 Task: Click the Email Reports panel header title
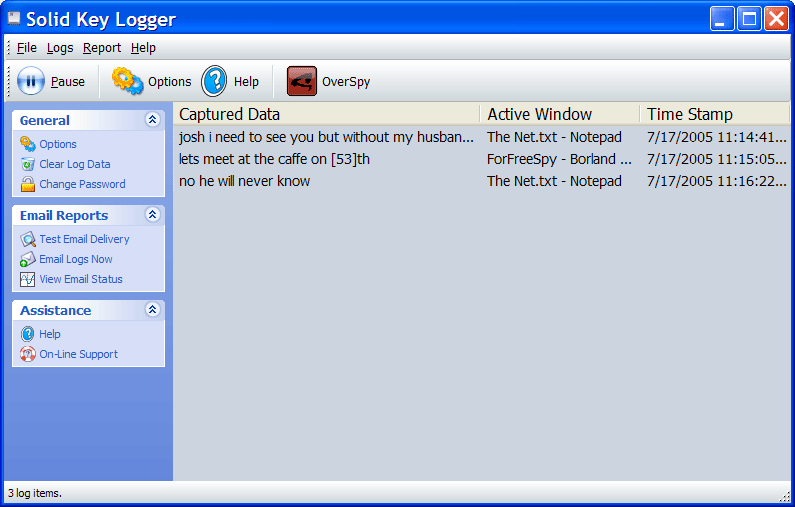point(64,215)
